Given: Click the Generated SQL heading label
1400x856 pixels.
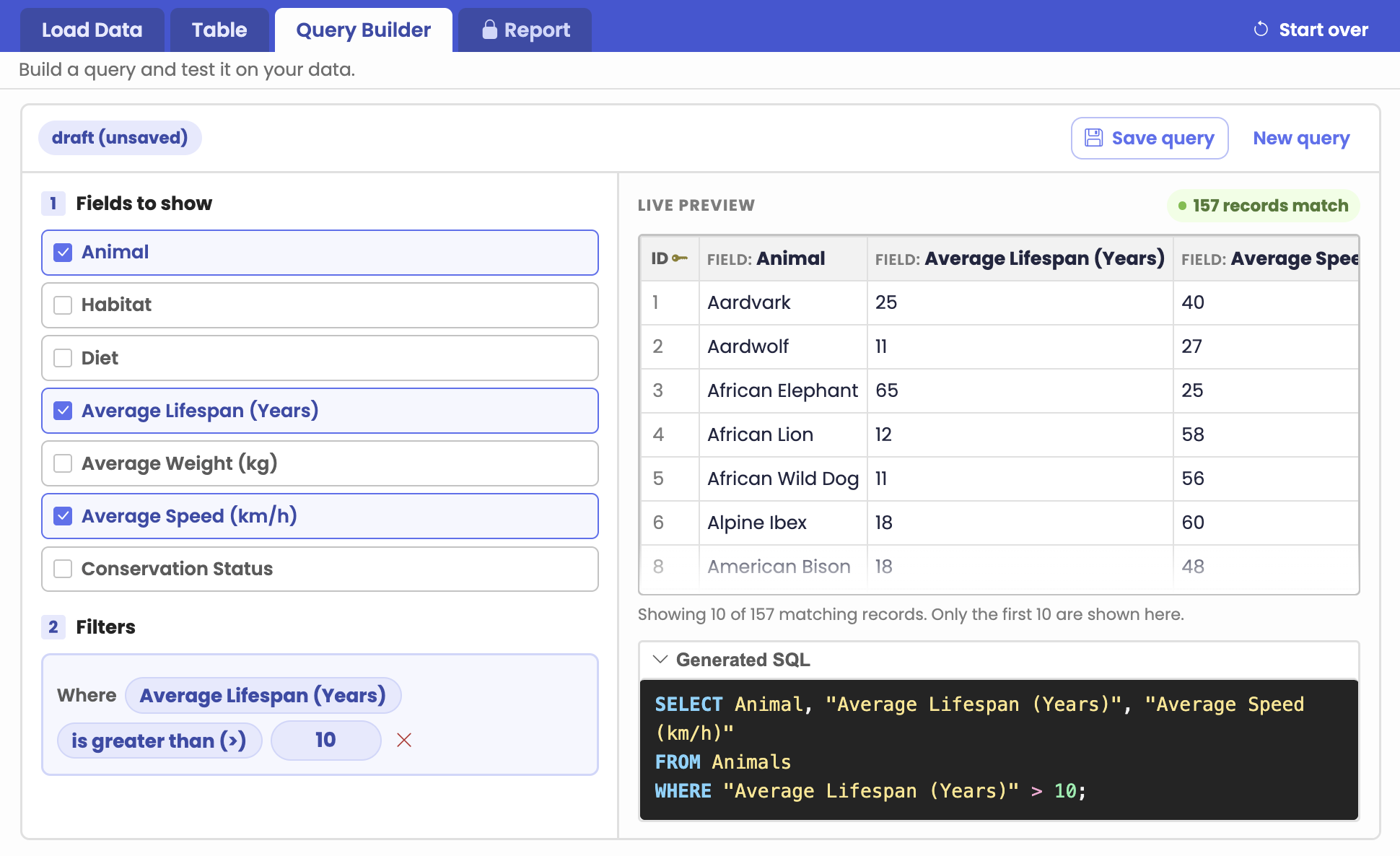Looking at the screenshot, I should [743, 660].
